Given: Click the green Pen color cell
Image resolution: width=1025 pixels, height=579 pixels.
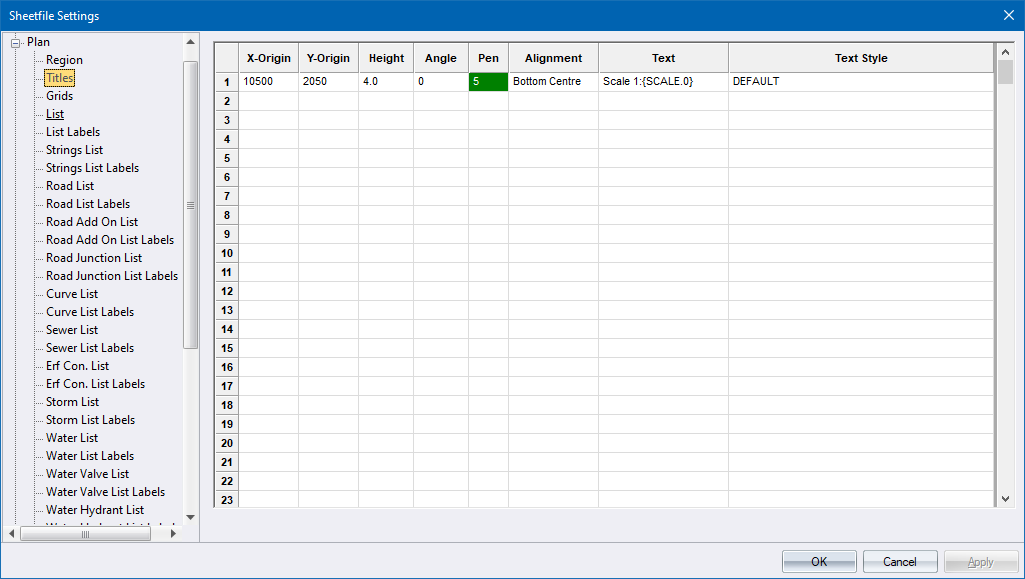Looking at the screenshot, I should click(x=488, y=82).
